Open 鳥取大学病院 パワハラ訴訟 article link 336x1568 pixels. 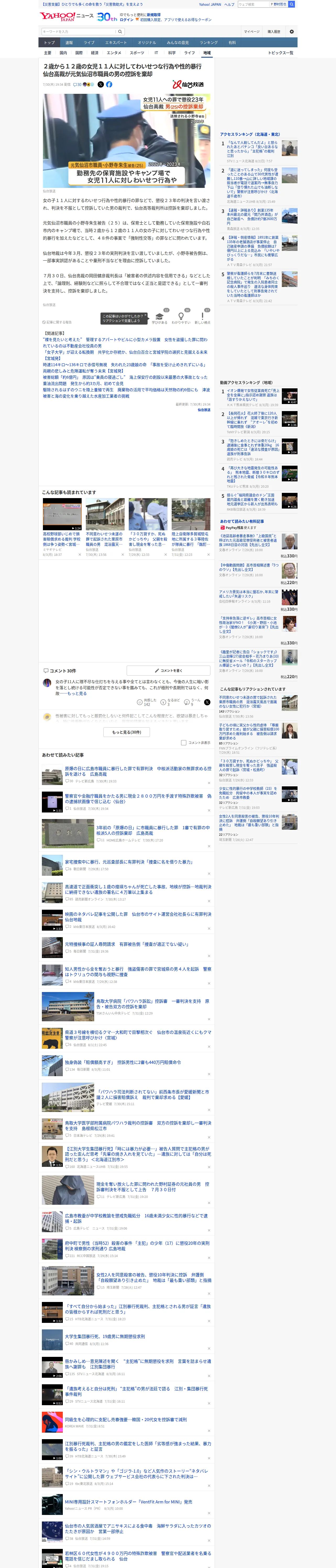[153, 1004]
